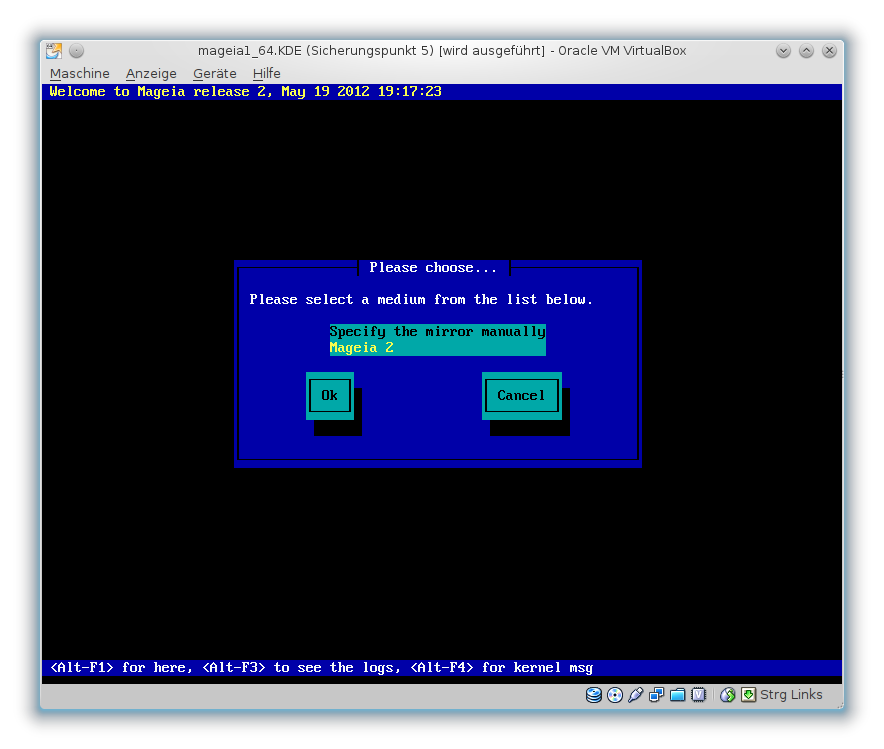Click the keyboard capture green arrow icon
Screen dimensions: 884x749
pos(748,695)
